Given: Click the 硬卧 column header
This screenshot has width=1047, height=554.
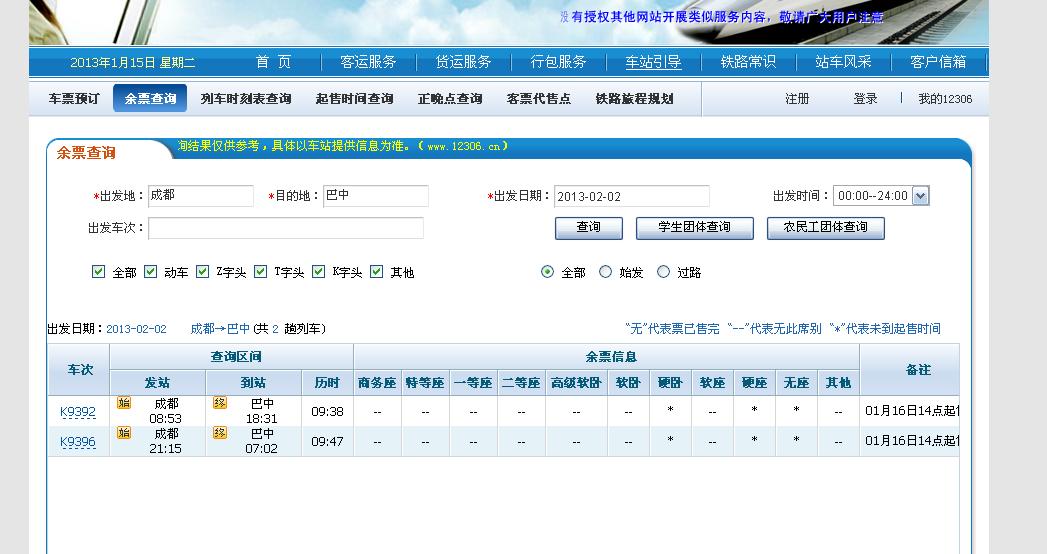Looking at the screenshot, I should point(670,383).
